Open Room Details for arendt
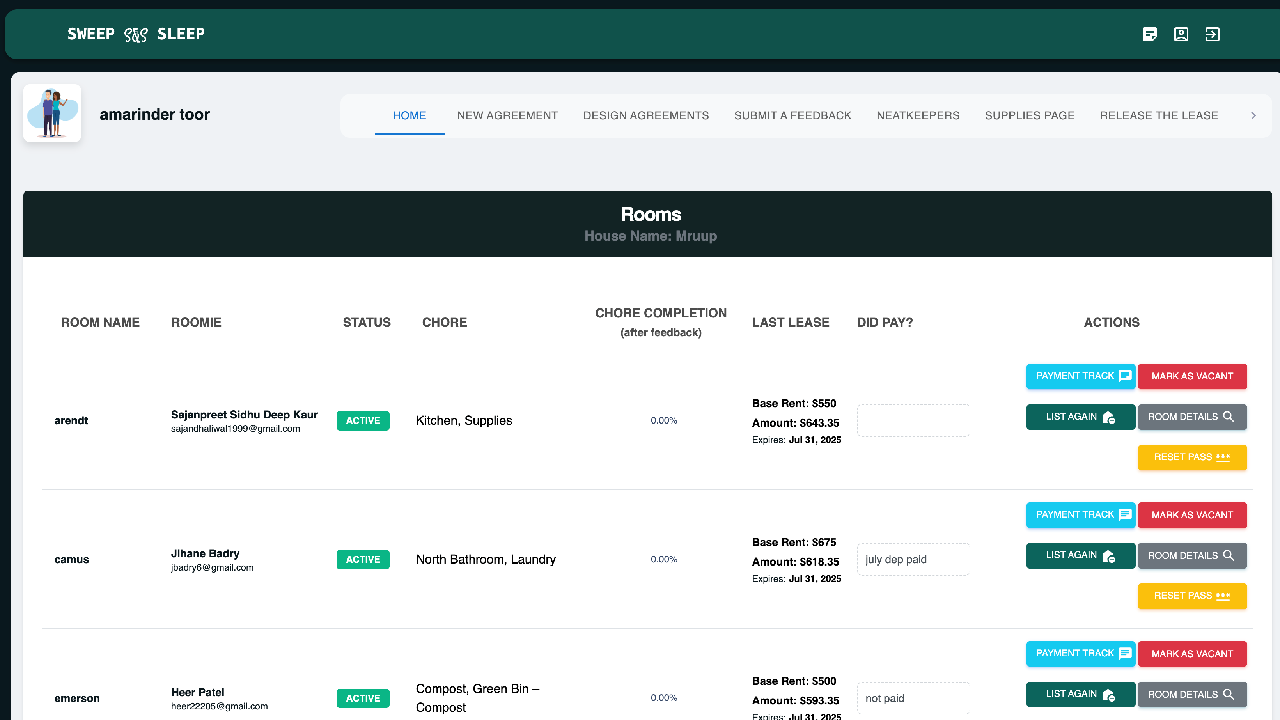 [1192, 417]
